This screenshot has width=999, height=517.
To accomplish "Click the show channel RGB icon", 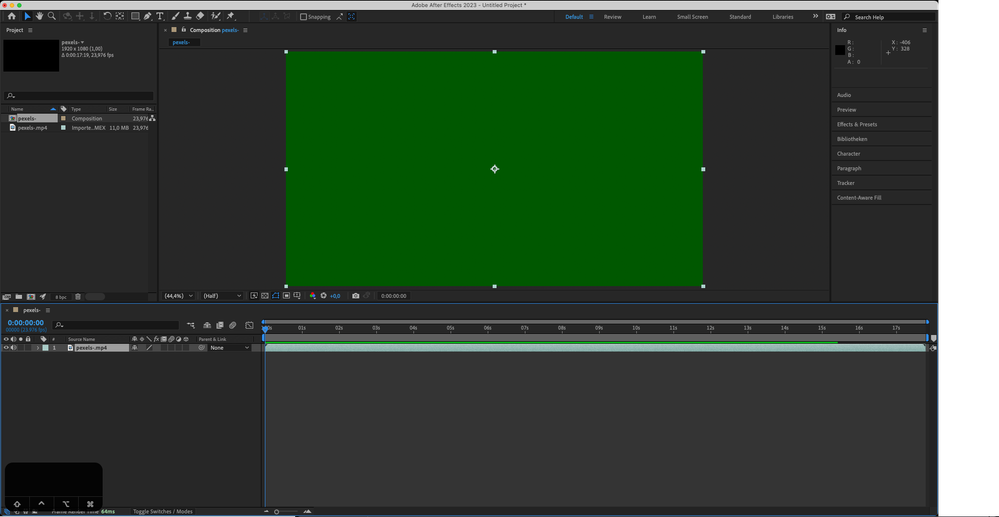I will [312, 296].
